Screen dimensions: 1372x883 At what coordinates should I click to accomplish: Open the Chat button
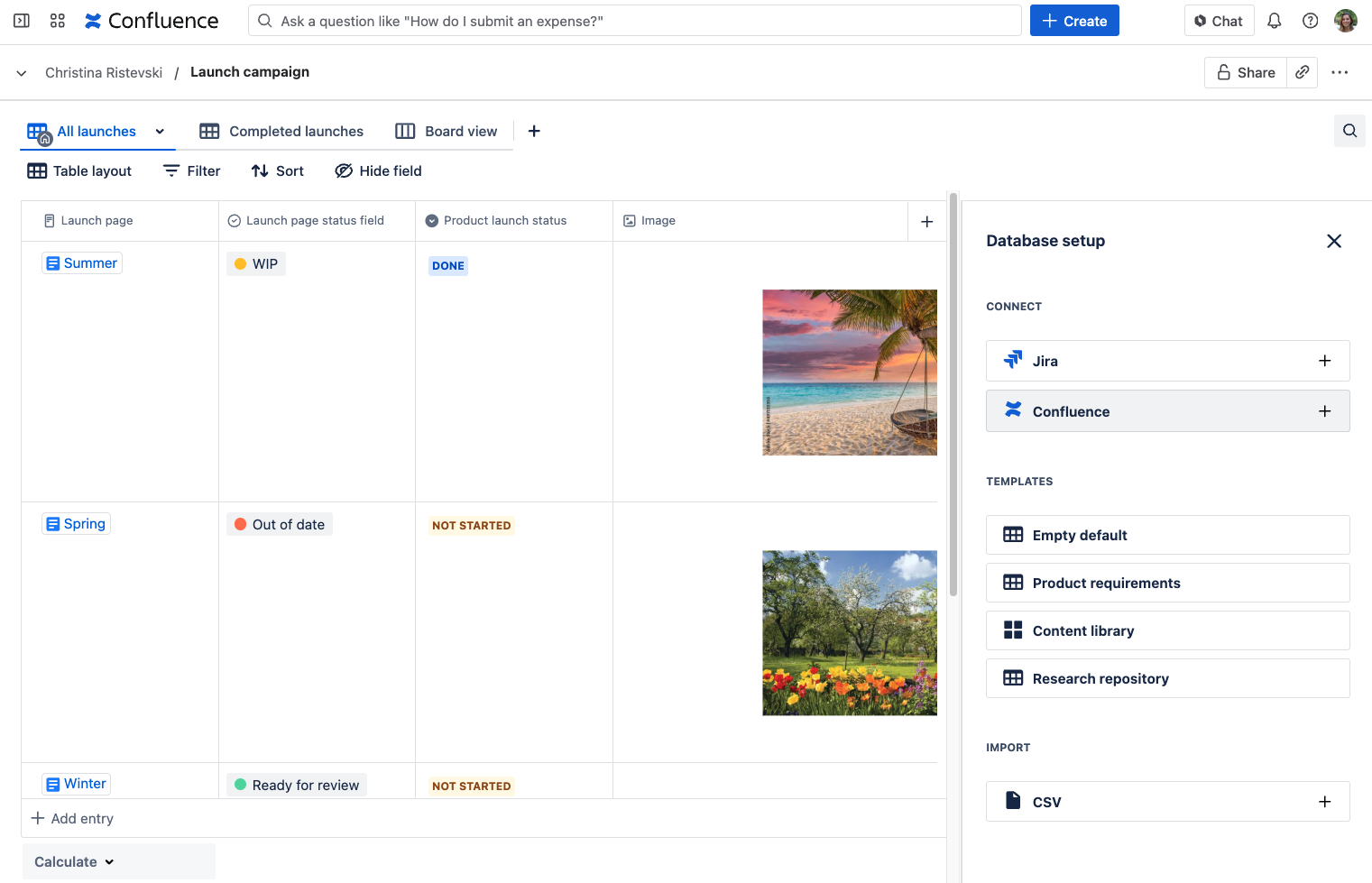1219,21
